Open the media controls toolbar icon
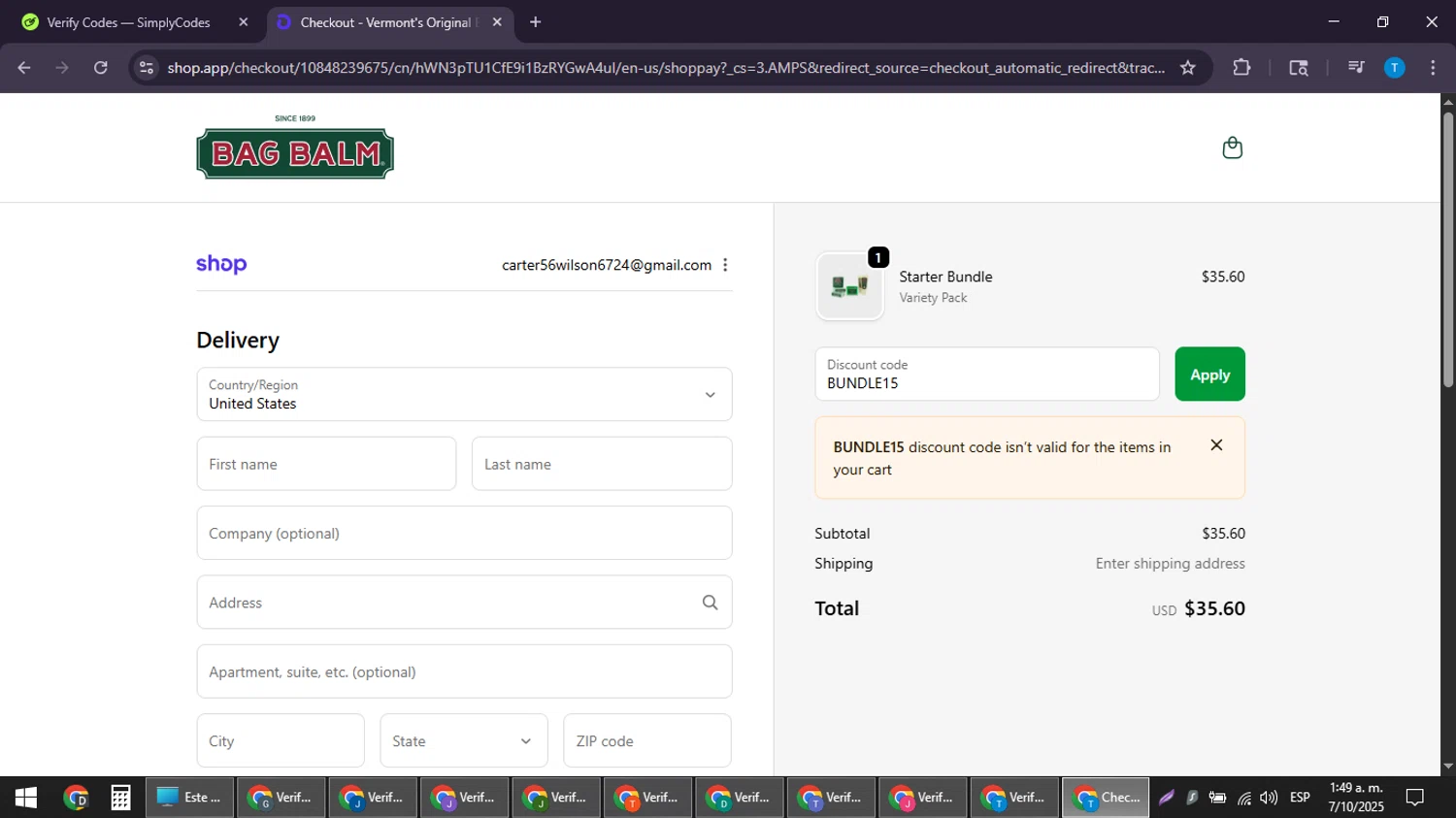The width and height of the screenshot is (1456, 818). point(1356,68)
